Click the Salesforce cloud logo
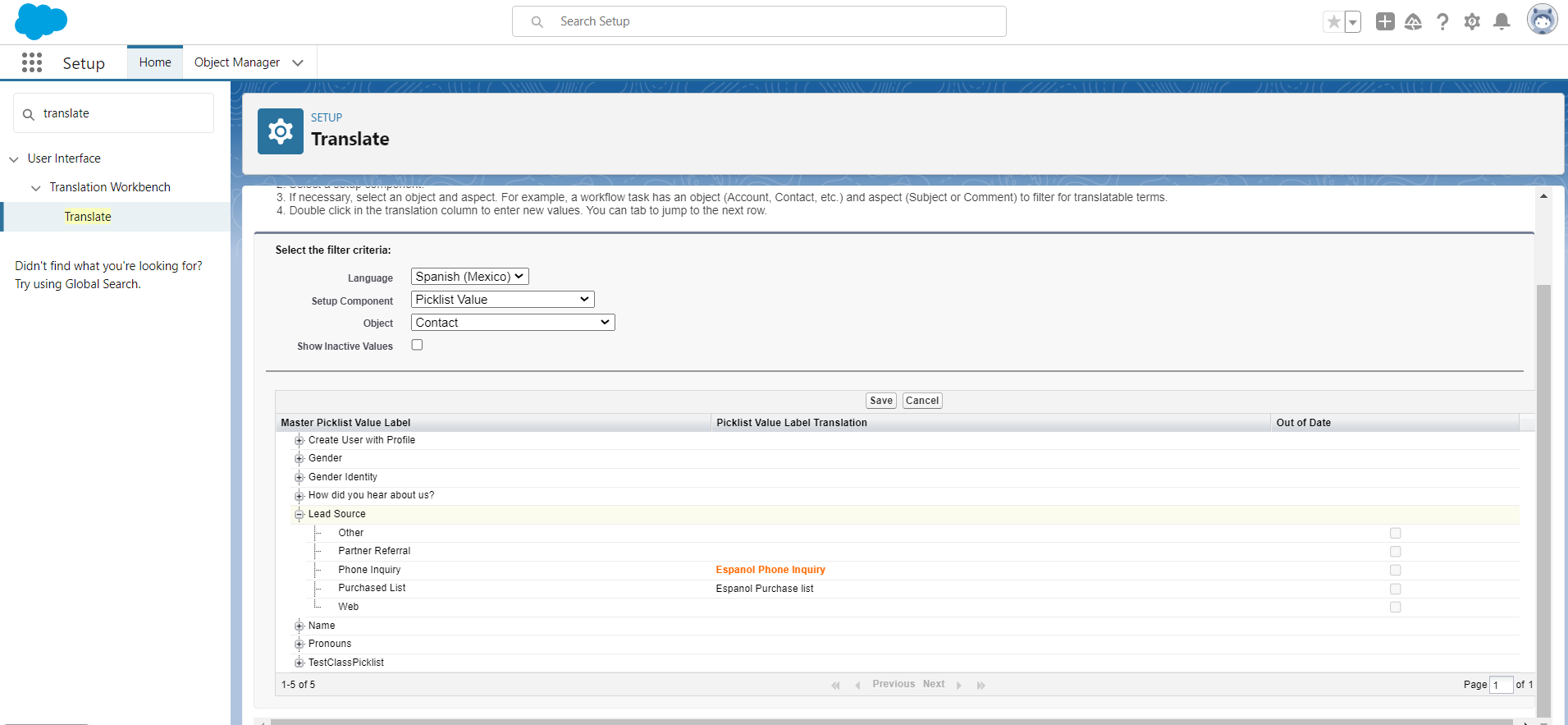This screenshot has width=1568, height=725. pyautogui.click(x=40, y=21)
